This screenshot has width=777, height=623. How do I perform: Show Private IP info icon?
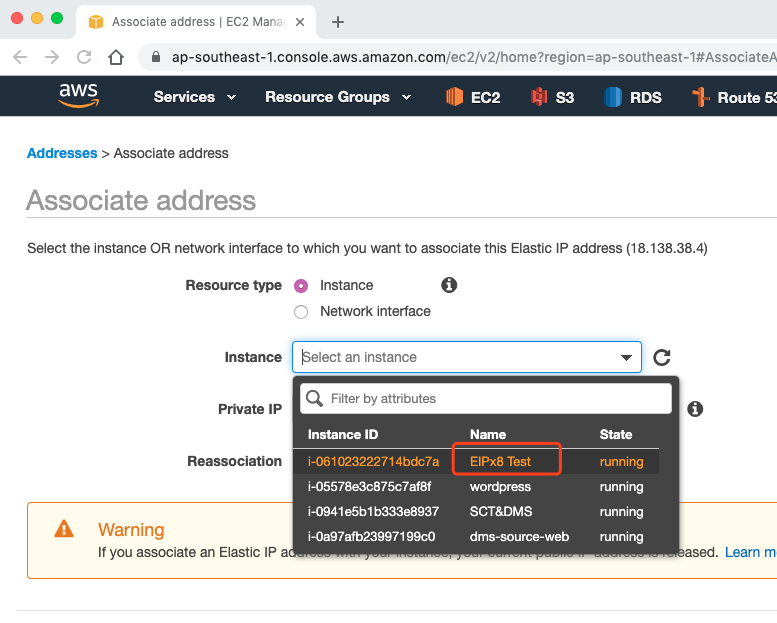[x=695, y=409]
